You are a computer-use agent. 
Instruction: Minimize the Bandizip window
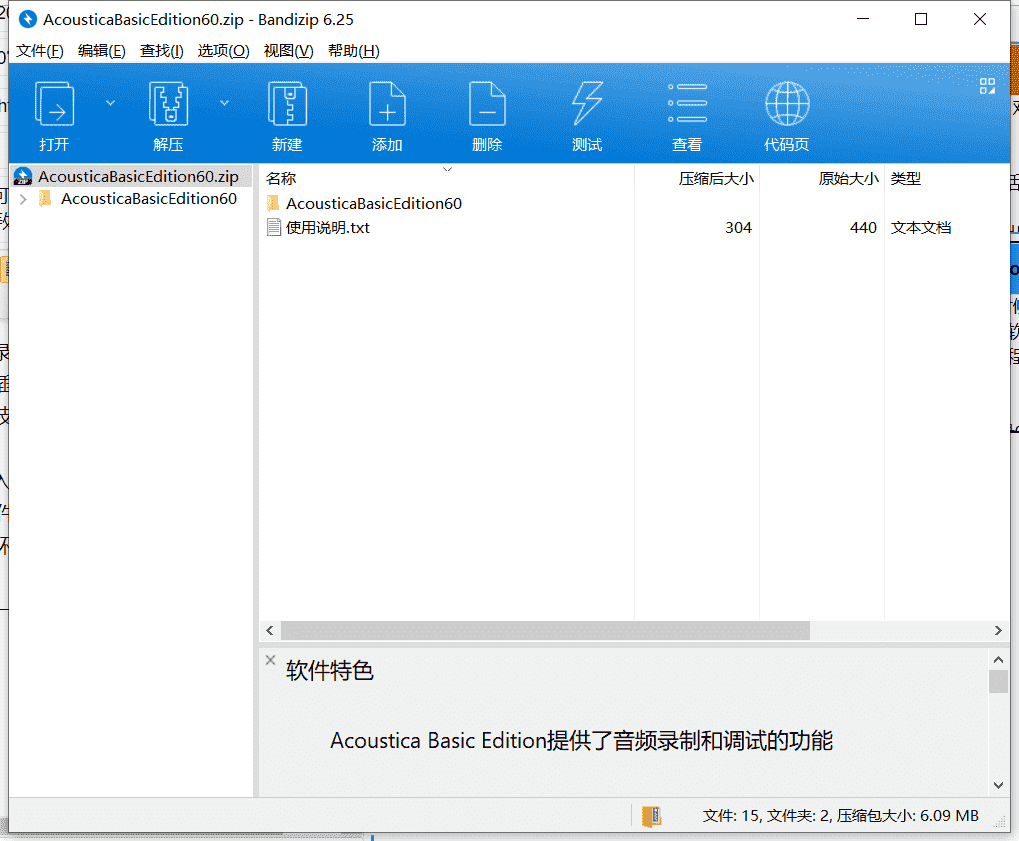point(863,19)
